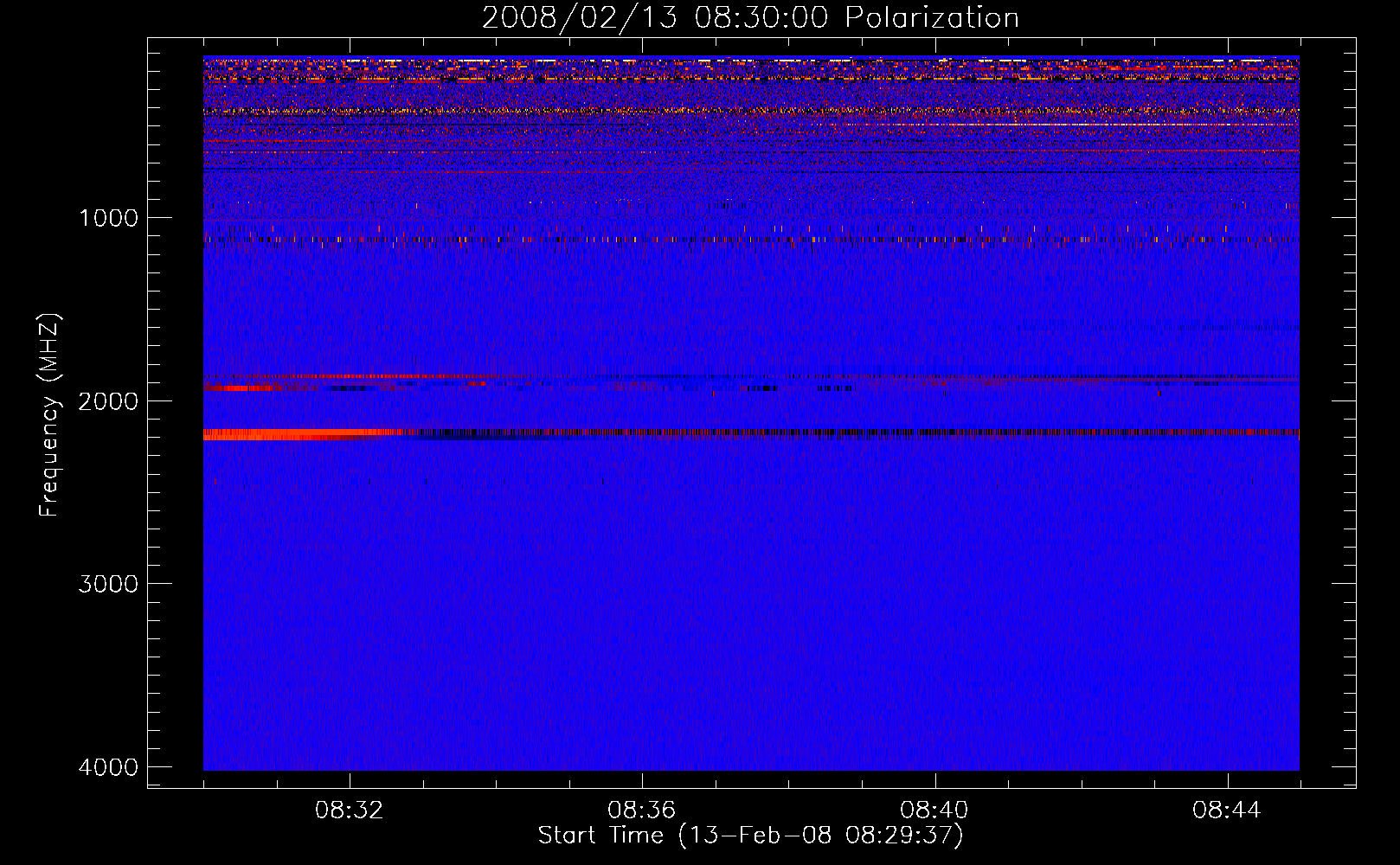Click the 1000 frequency tick label

108,218
